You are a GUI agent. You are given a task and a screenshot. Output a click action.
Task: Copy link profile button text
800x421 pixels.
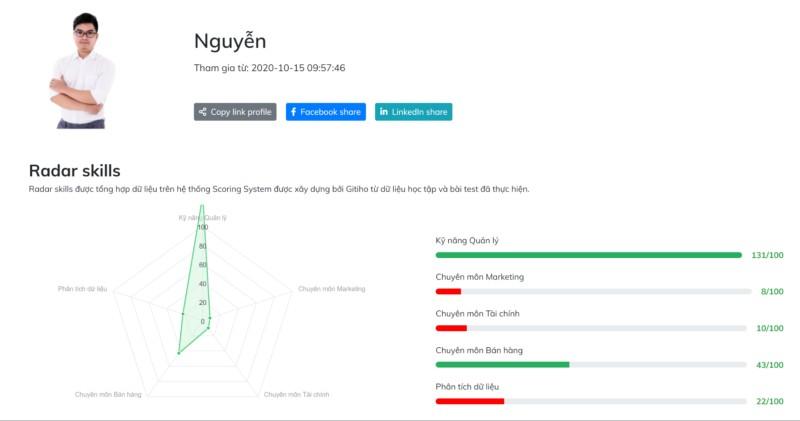pos(241,112)
